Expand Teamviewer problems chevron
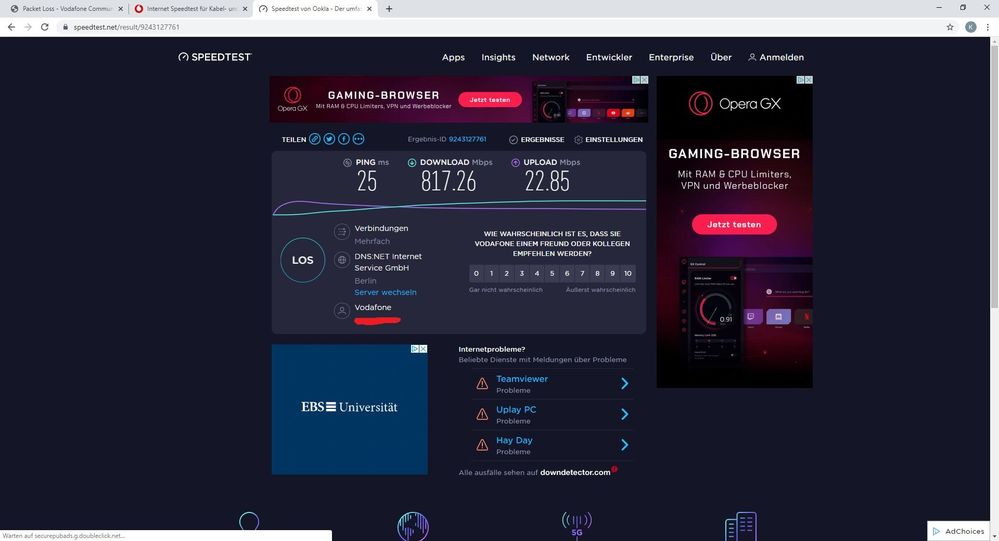The width and height of the screenshot is (999, 541). pyautogui.click(x=624, y=384)
